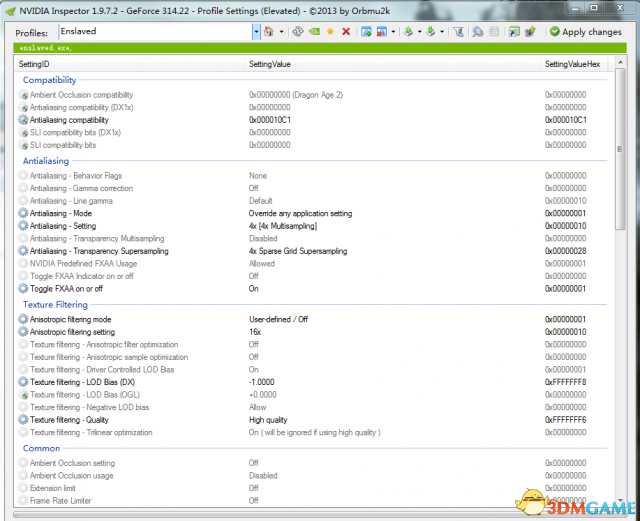Click the magnifier scan icon
The height and width of the screenshot is (521, 640).
tap(478, 32)
